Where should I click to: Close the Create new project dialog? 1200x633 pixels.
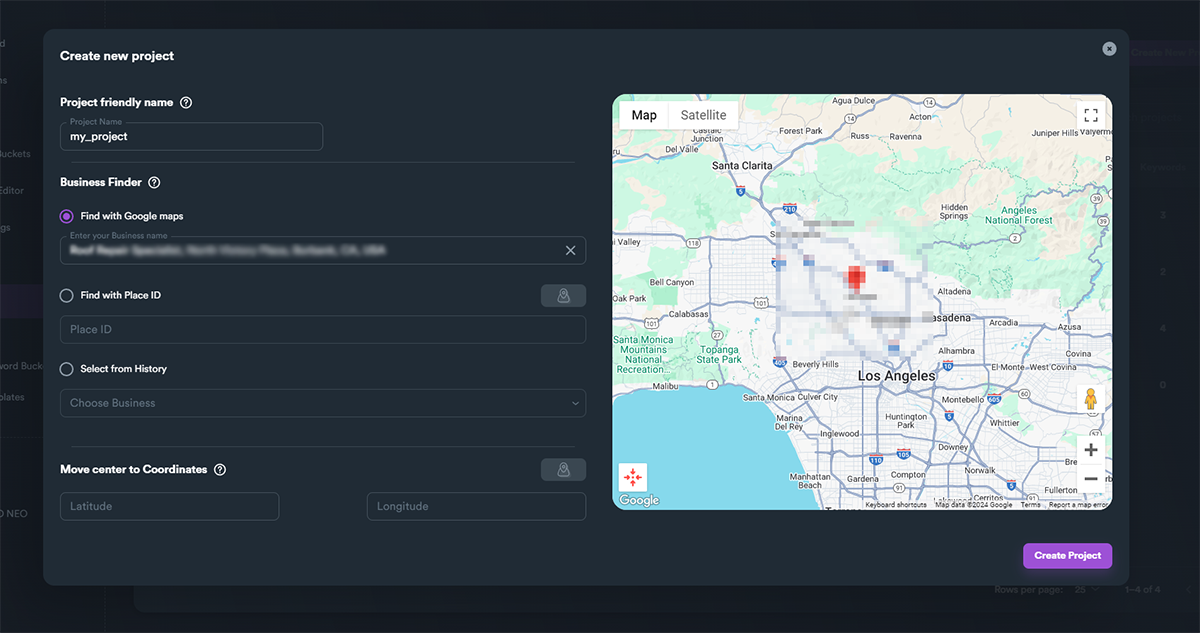[1109, 49]
